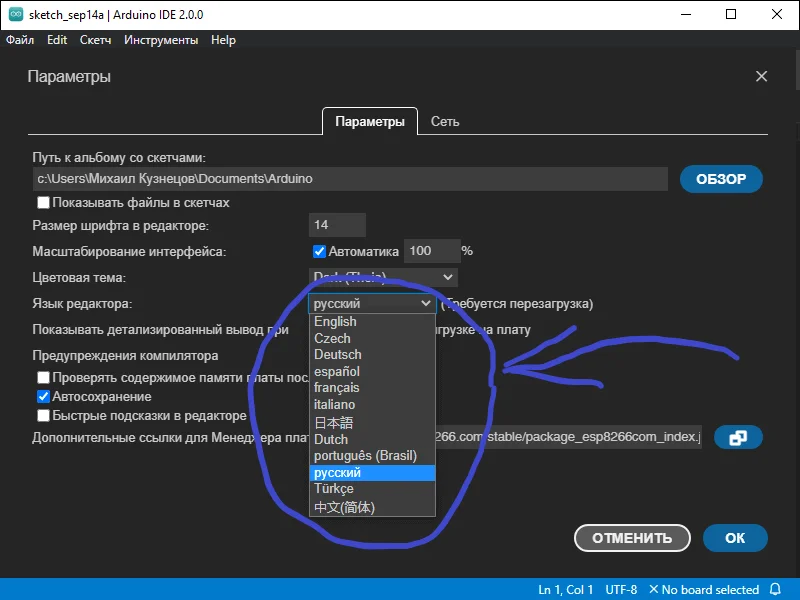Select English from the language list

point(336,322)
